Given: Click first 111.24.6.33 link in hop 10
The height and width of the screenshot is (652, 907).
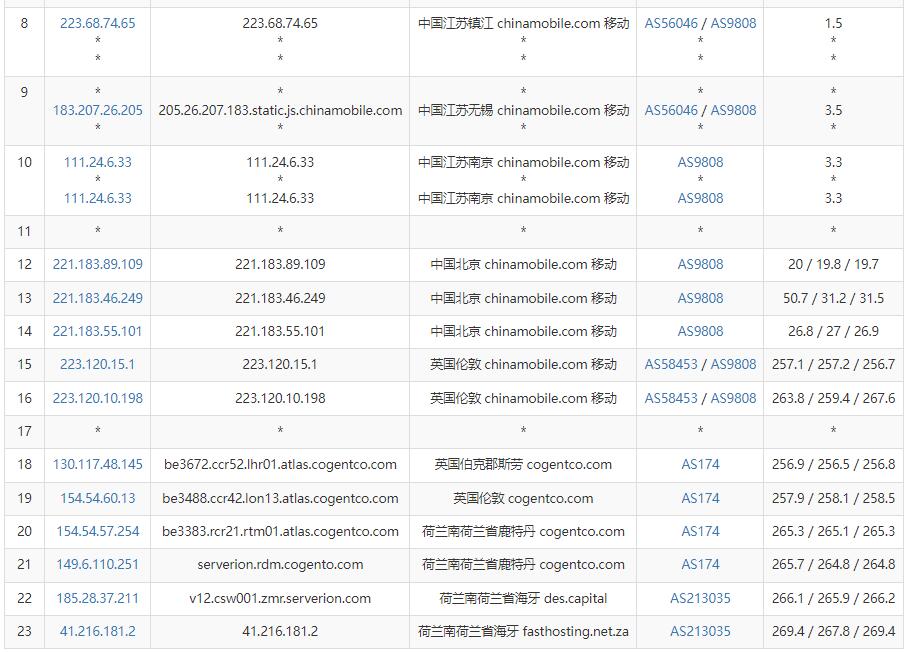Looking at the screenshot, I should coord(98,162).
